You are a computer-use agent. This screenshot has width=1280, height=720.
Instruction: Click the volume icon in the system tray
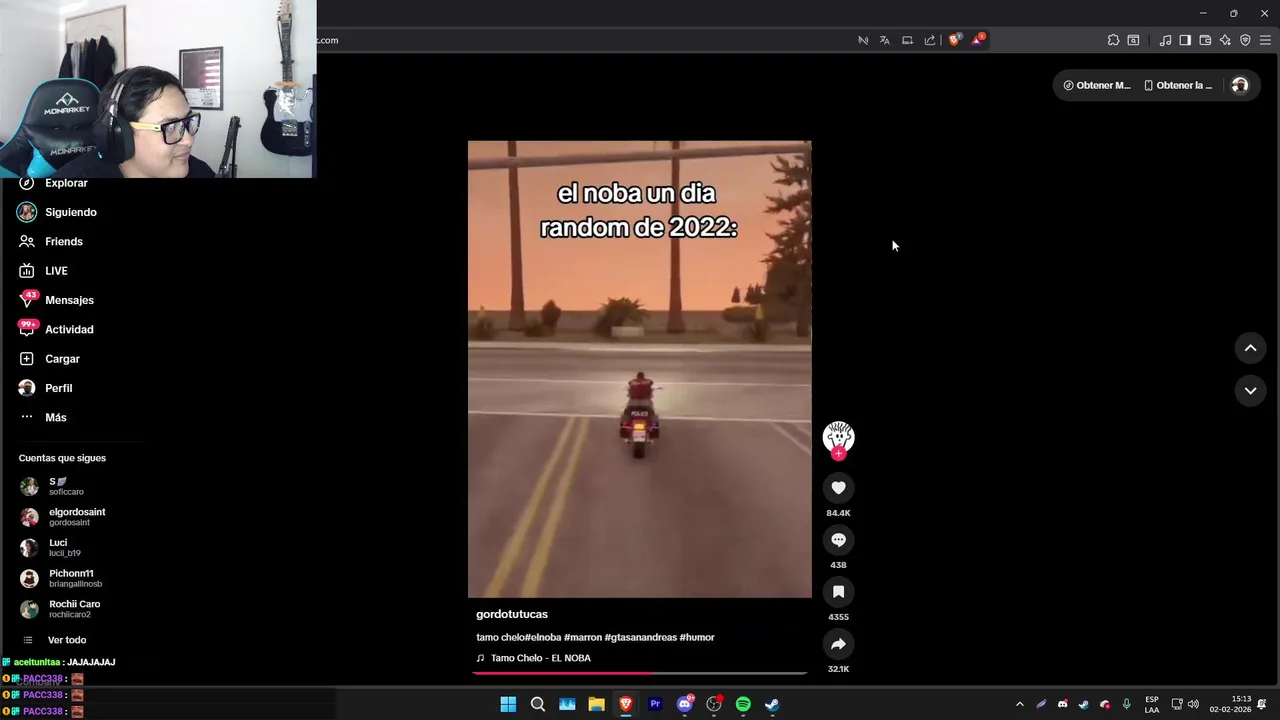[x=1193, y=704]
